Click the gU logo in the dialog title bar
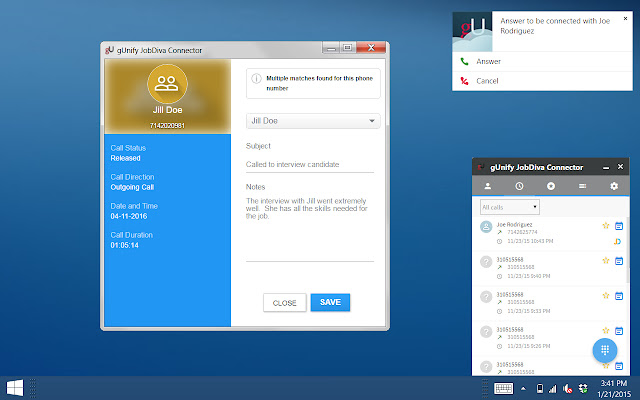The image size is (640, 400). (x=109, y=50)
